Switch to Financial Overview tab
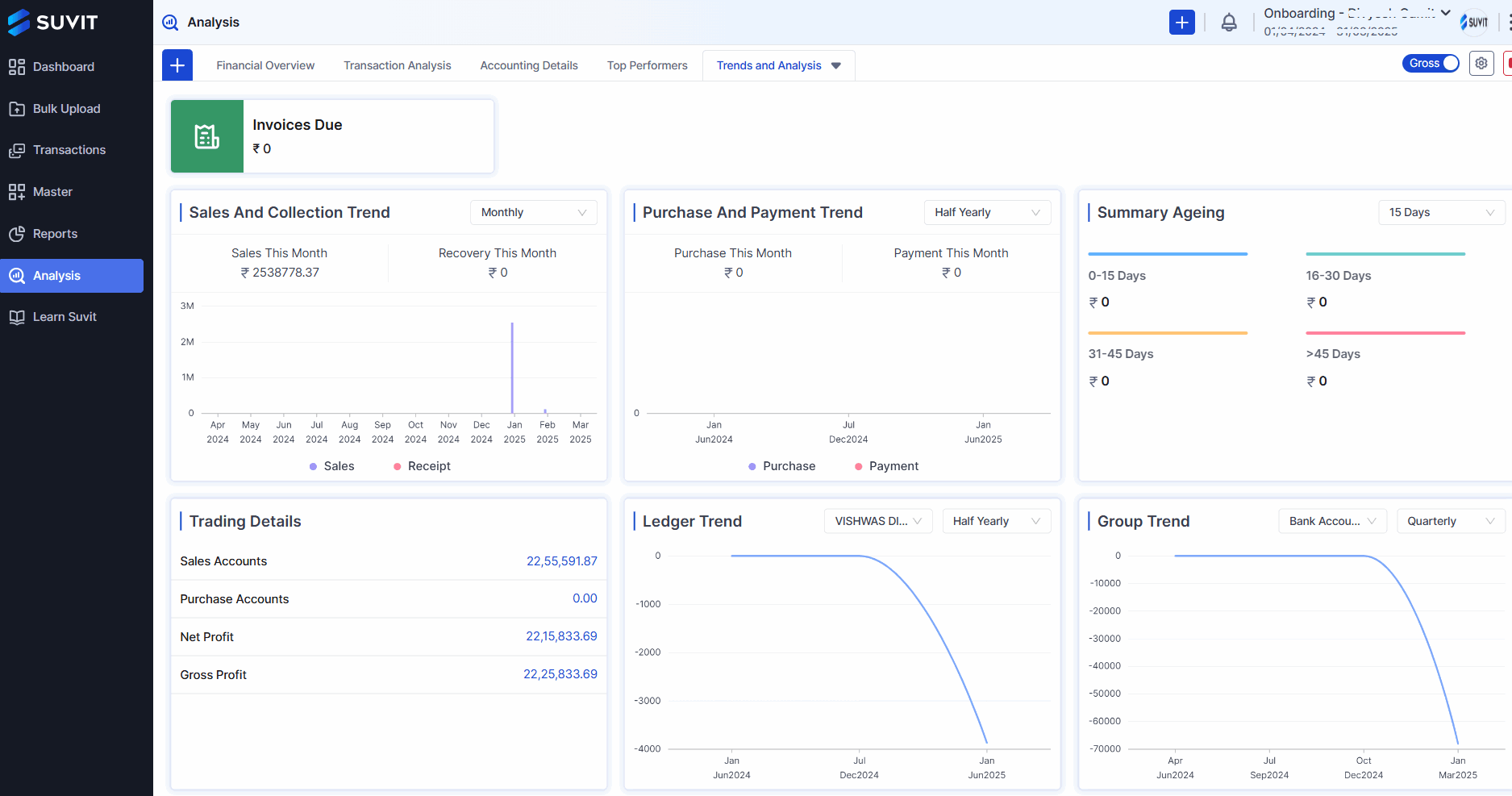This screenshot has width=1512, height=796. [265, 65]
